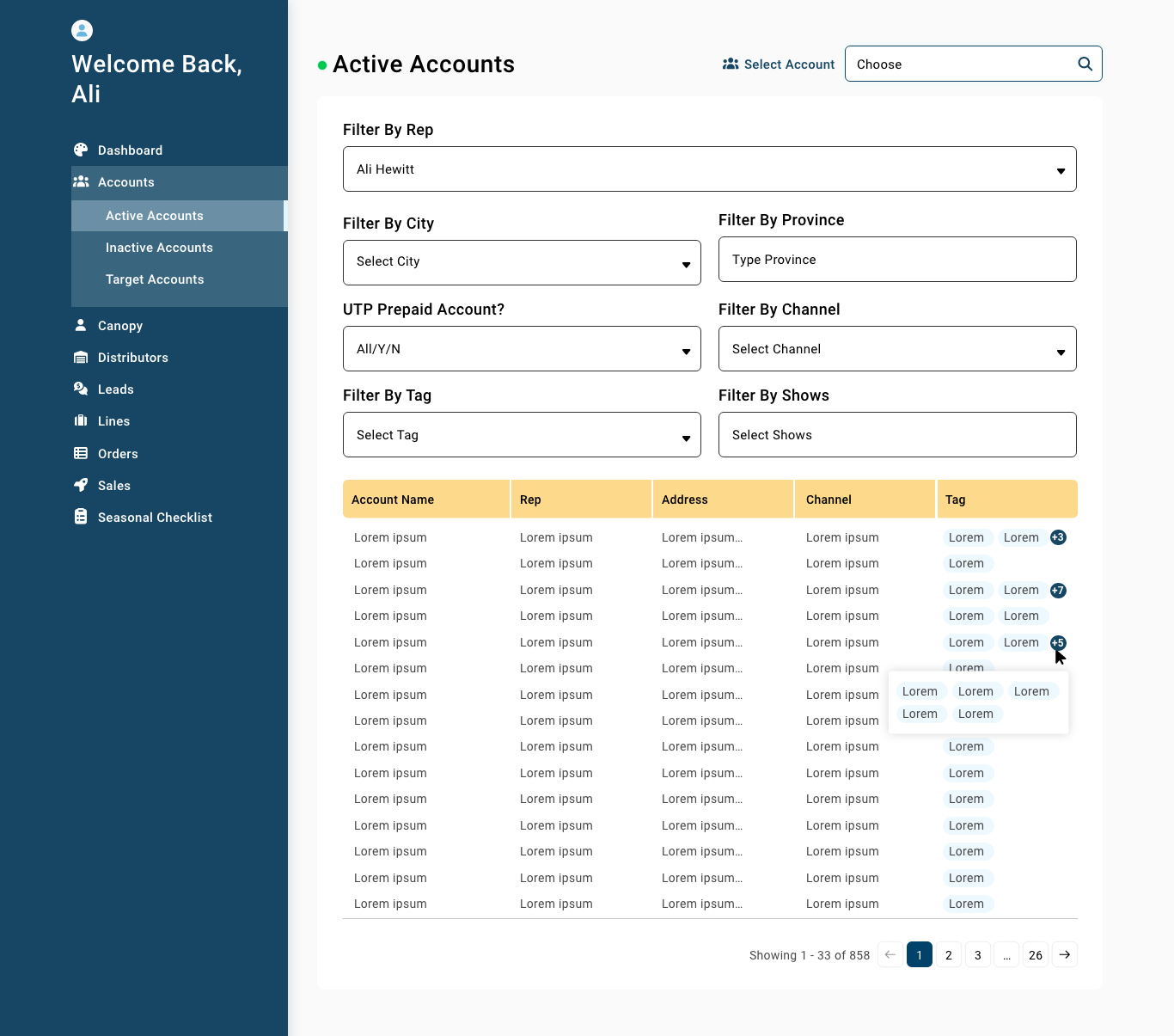Open the UTP Prepaid All/Y/N dropdown
Viewport: 1174px width, 1036px height.
(x=522, y=348)
